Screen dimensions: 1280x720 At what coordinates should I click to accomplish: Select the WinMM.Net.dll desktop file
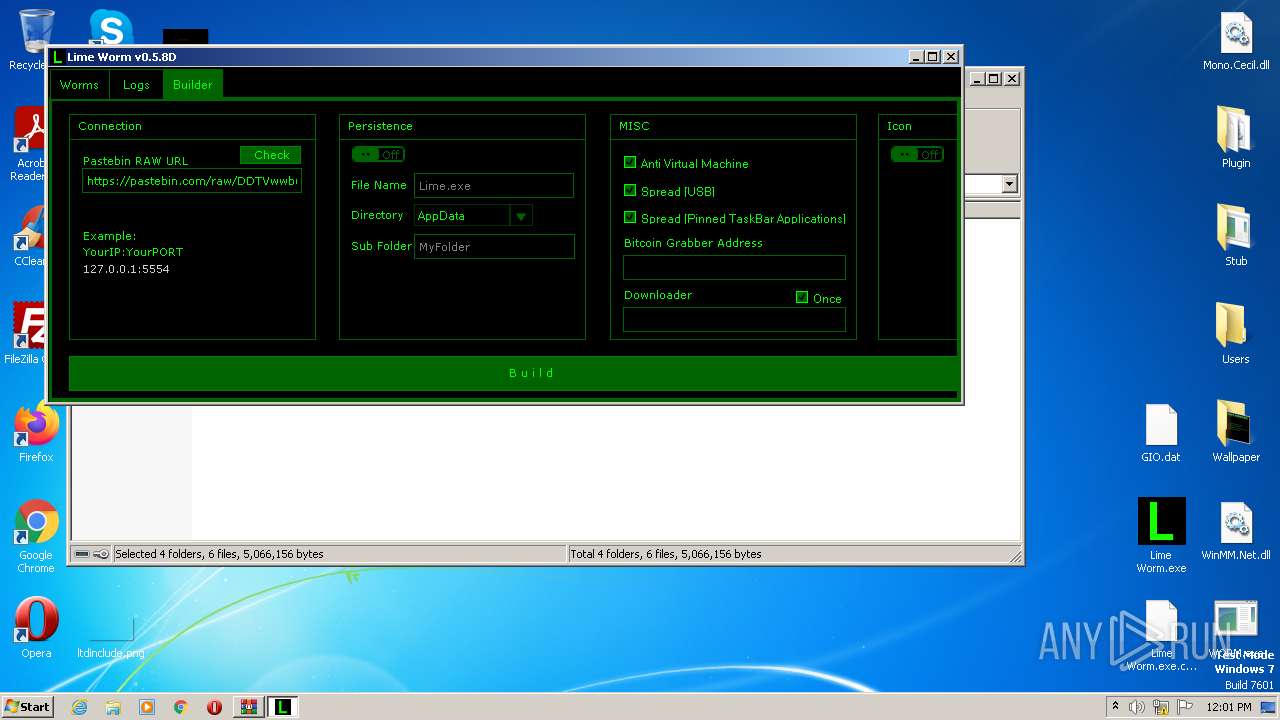pos(1236,530)
